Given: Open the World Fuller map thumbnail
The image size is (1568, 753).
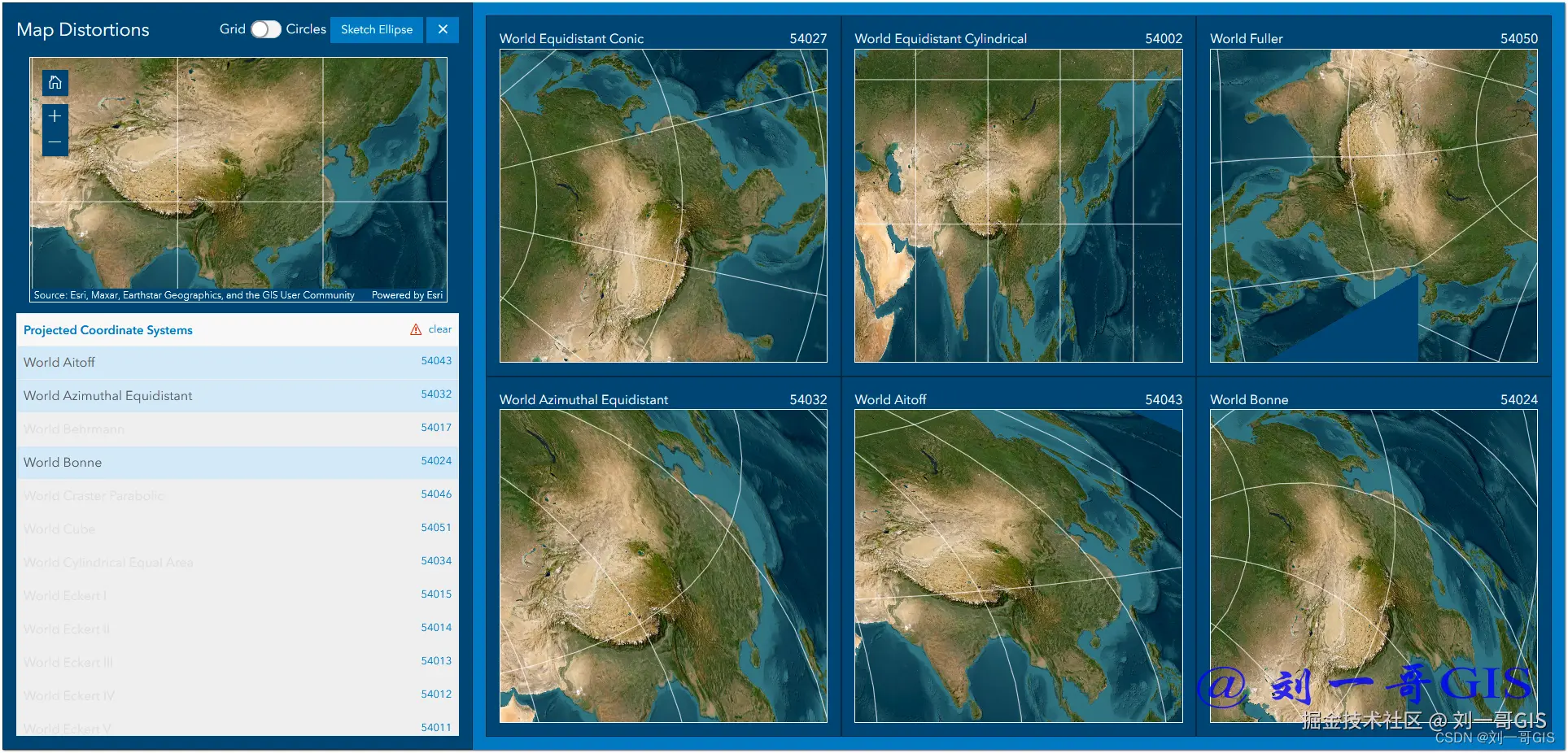Looking at the screenshot, I should coord(1374,206).
